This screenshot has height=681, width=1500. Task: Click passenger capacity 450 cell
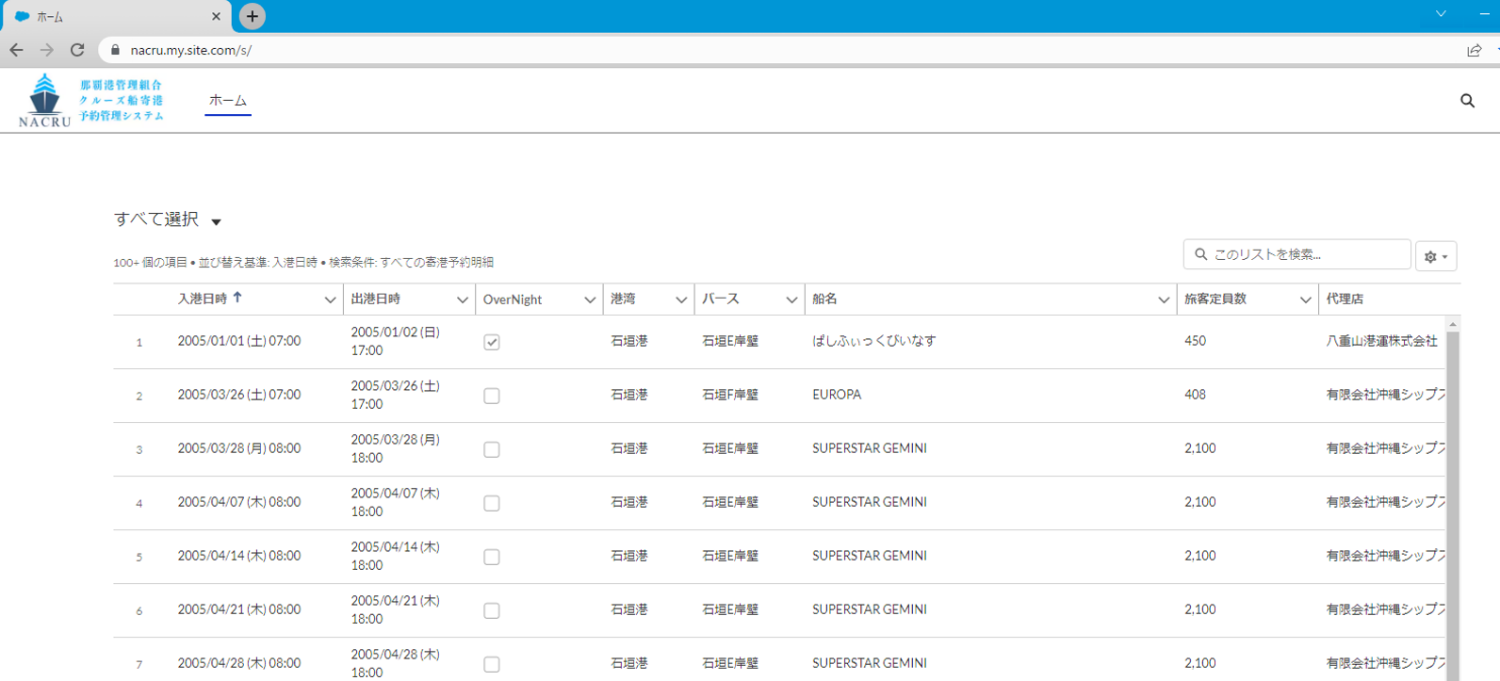tap(1195, 341)
